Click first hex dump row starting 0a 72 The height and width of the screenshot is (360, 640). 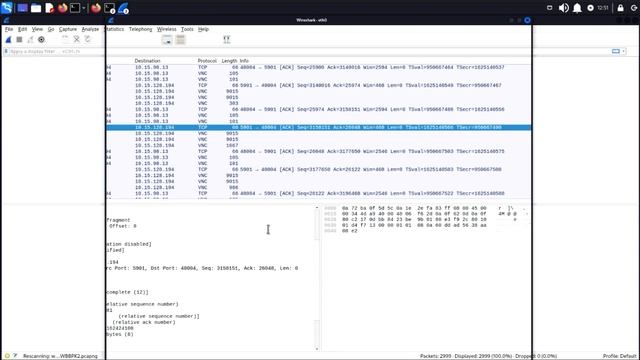coord(414,208)
